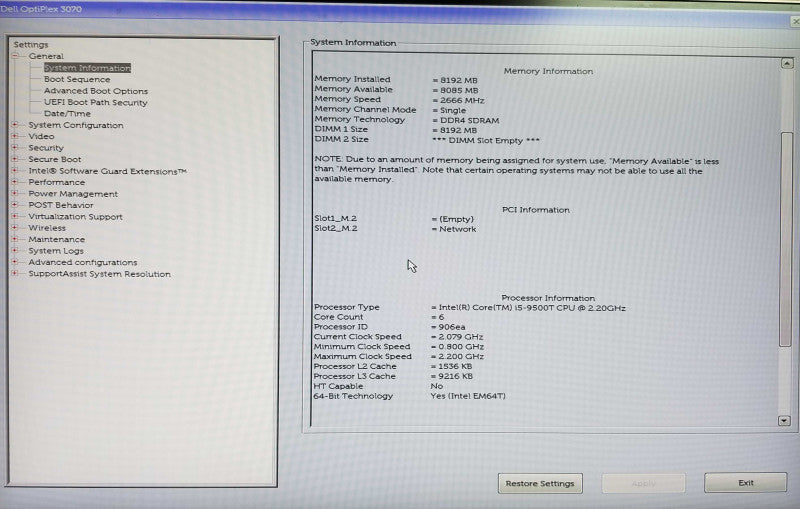
Task: Select the Wireless category label
Action: click(47, 228)
